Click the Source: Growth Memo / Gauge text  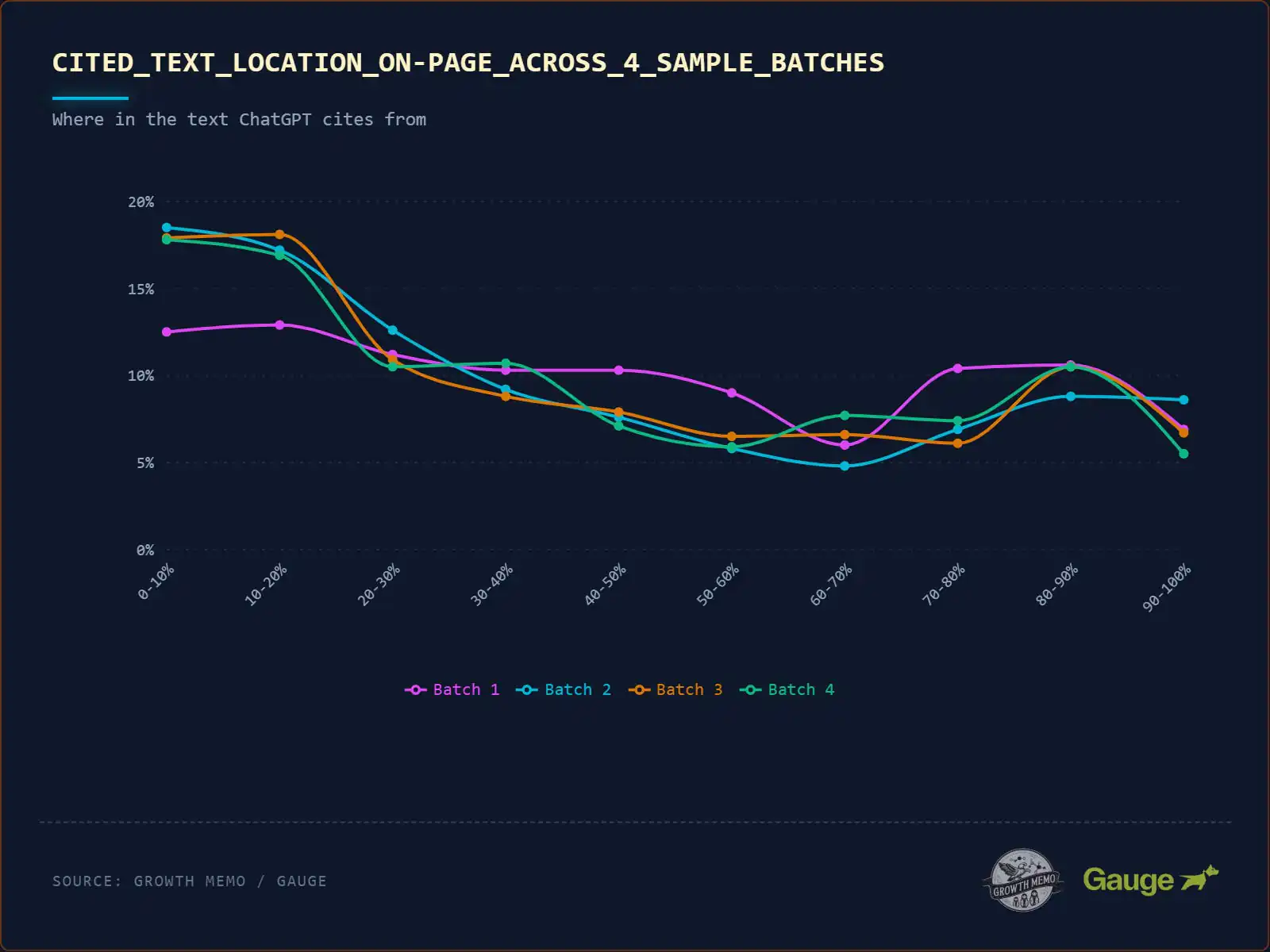point(189,881)
